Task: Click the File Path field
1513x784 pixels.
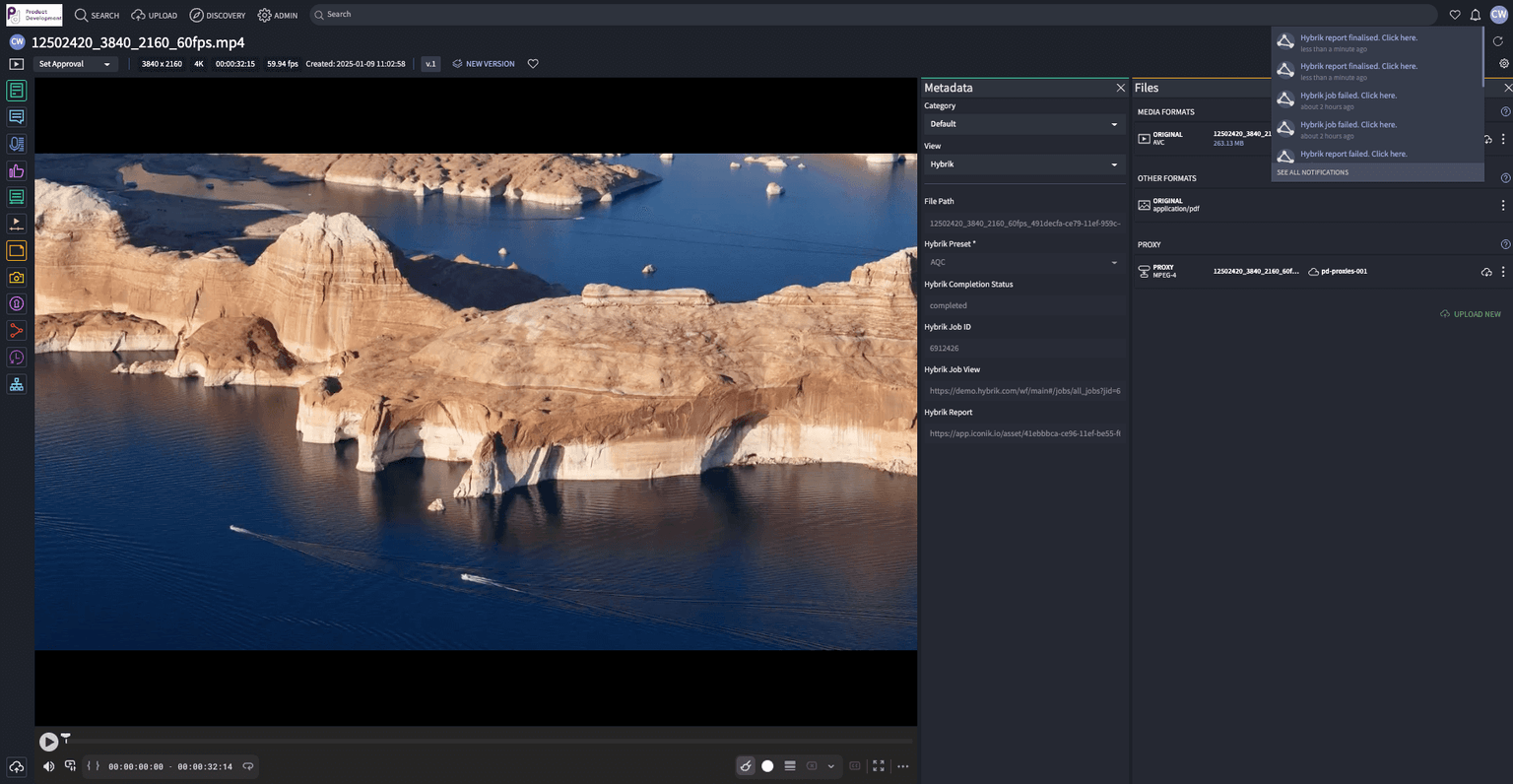Action: (1023, 223)
